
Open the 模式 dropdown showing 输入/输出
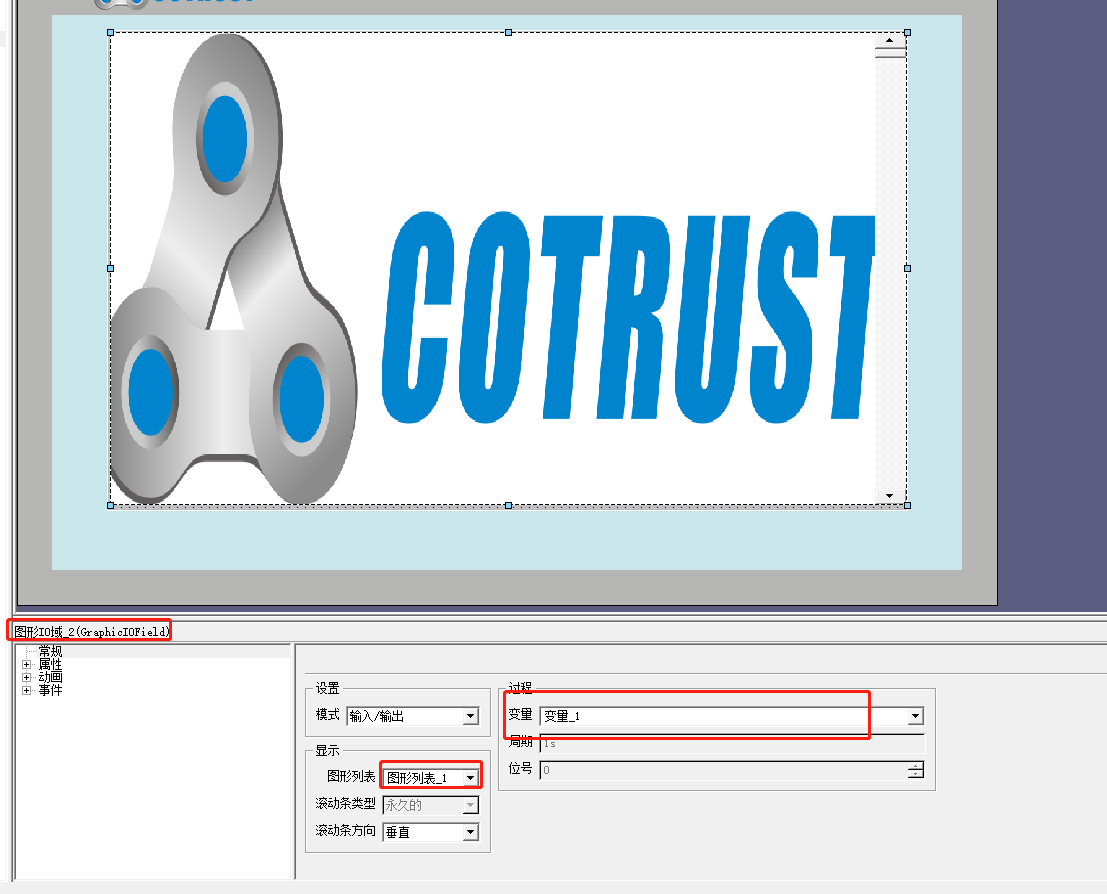tap(470, 716)
